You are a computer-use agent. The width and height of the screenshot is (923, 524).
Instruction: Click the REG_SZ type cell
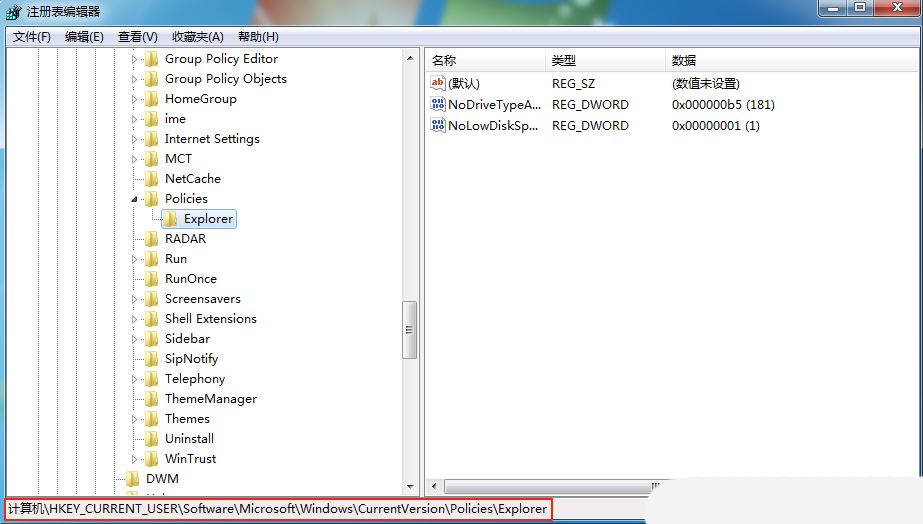click(x=573, y=84)
